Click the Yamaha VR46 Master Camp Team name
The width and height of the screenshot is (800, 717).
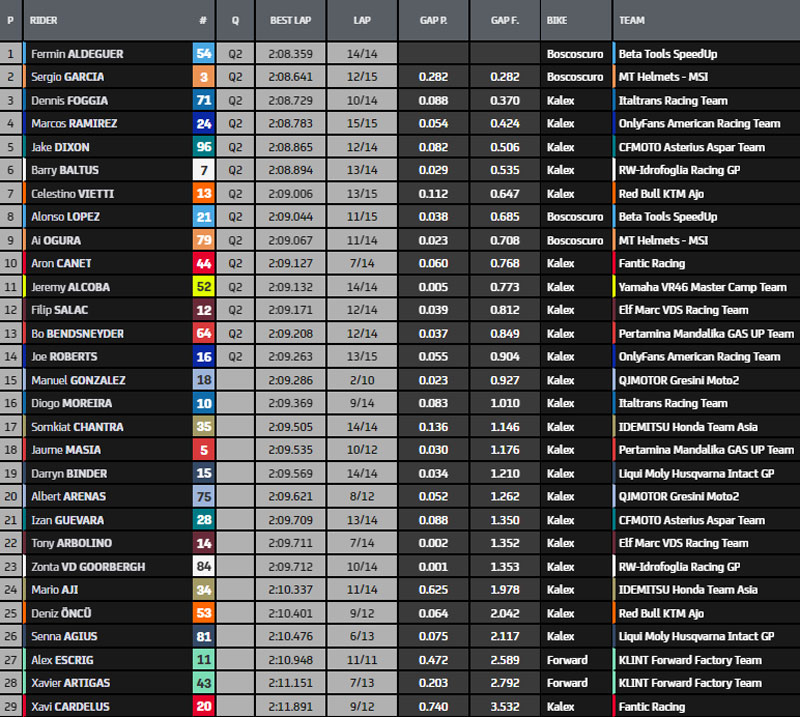[x=702, y=287]
